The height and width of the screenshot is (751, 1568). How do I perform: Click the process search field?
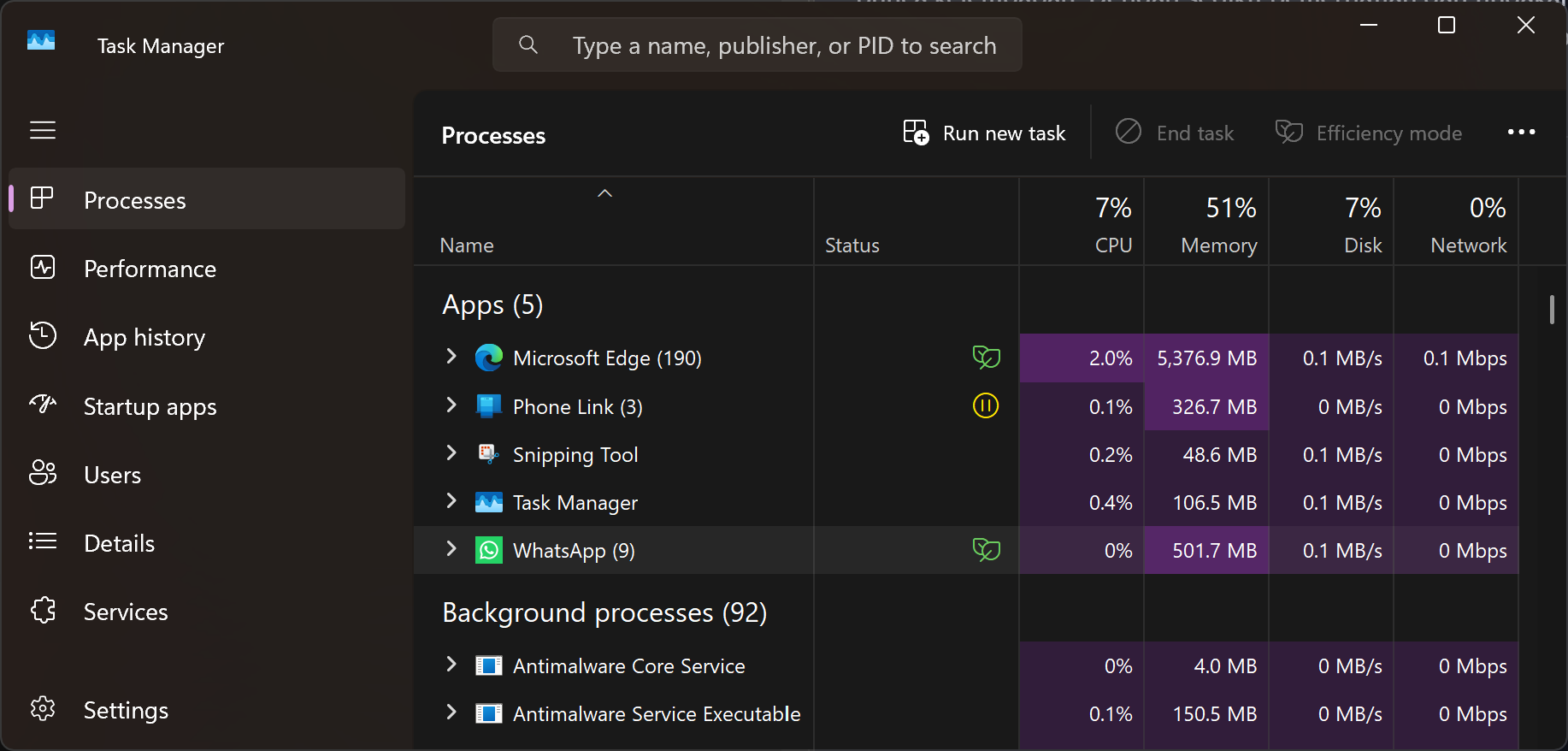(782, 45)
